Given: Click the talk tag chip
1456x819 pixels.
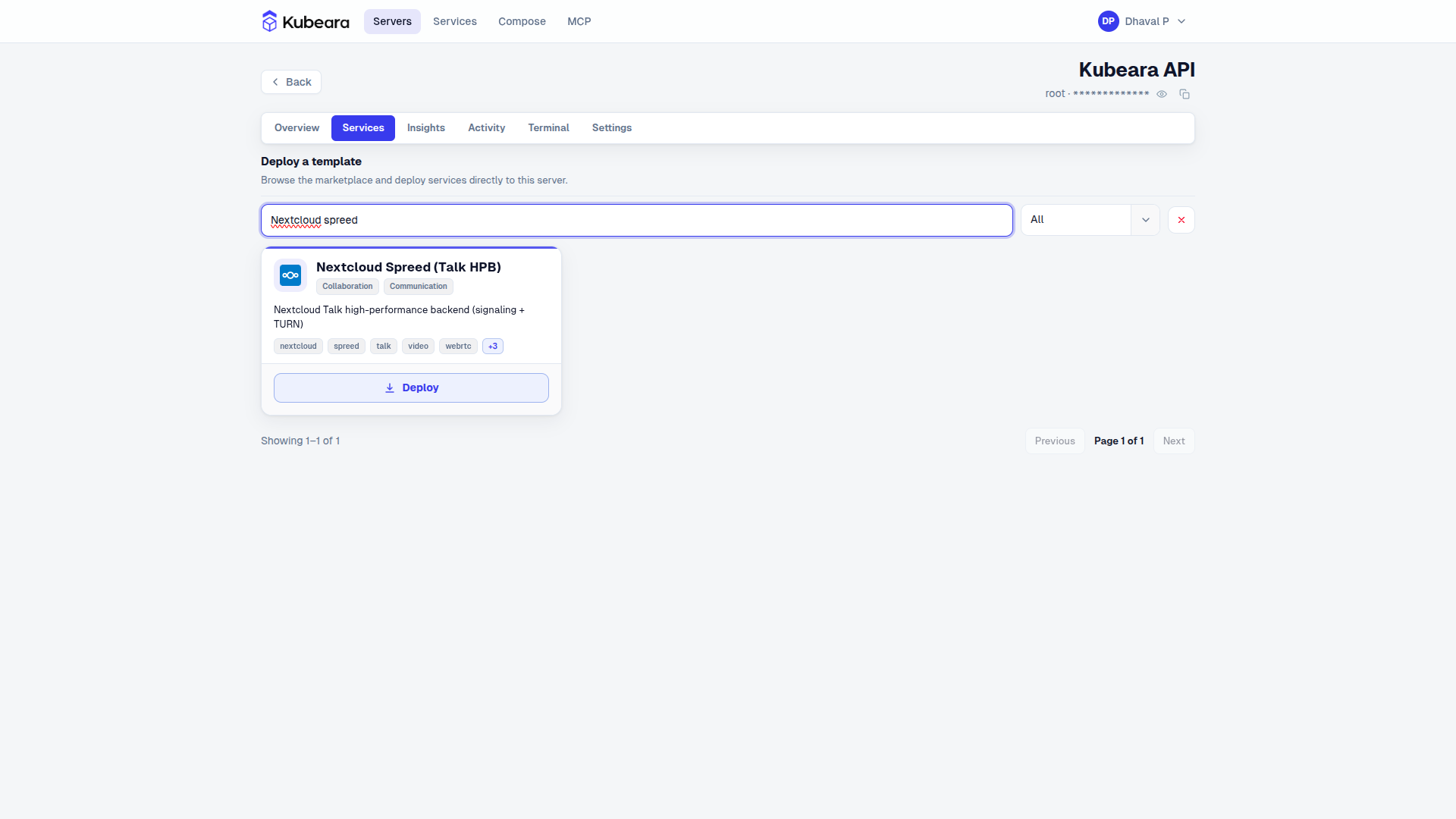Looking at the screenshot, I should click(x=384, y=347).
